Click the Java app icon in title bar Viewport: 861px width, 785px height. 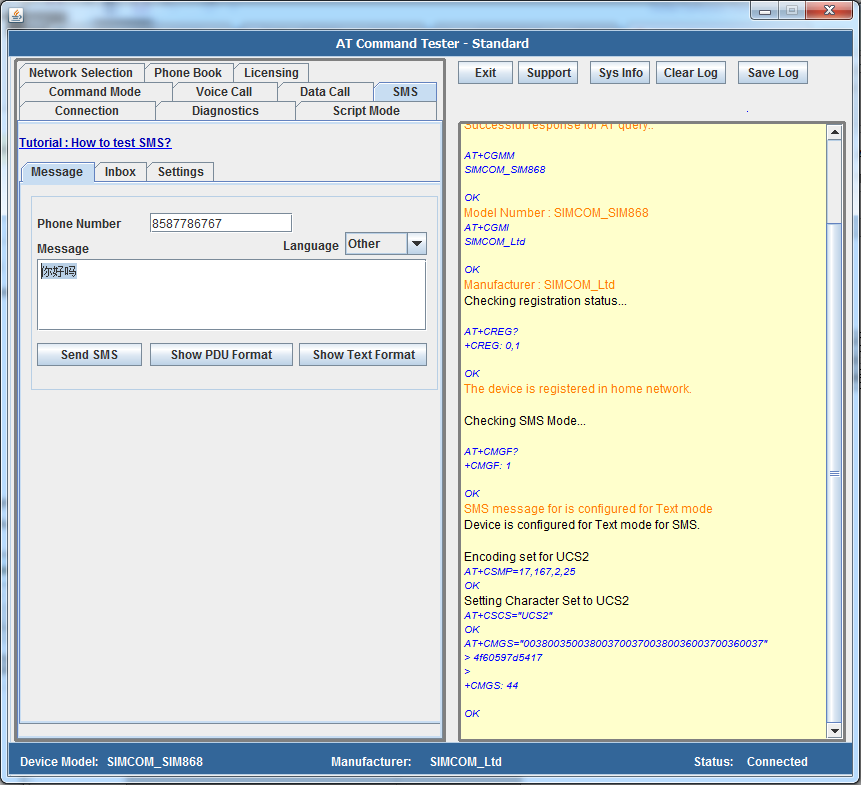coord(16,15)
